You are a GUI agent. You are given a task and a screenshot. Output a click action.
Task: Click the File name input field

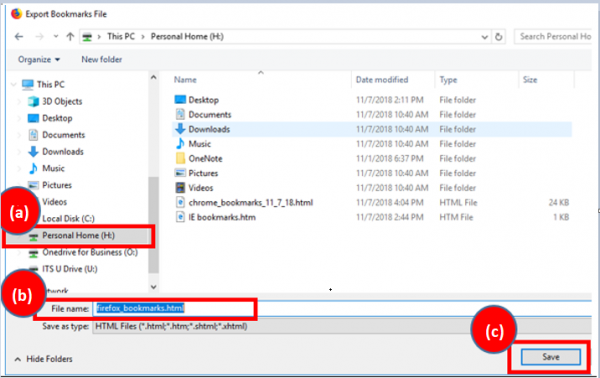[342, 309]
